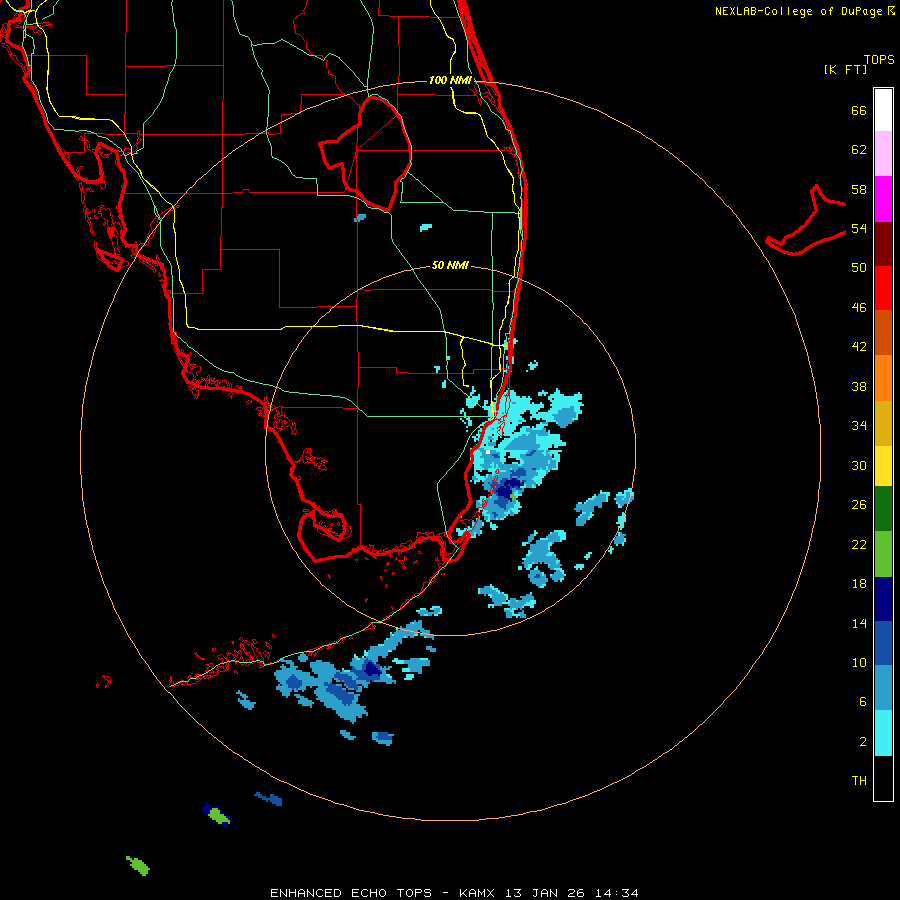Click the ENHANCED ECHO TOPS title text
The width and height of the screenshot is (900, 900).
351,893
